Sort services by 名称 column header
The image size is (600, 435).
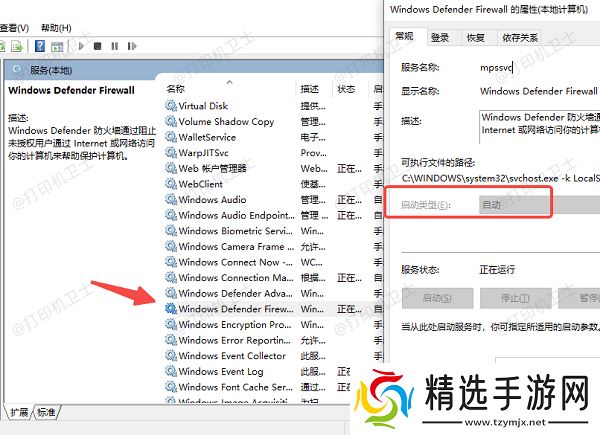click(x=230, y=89)
